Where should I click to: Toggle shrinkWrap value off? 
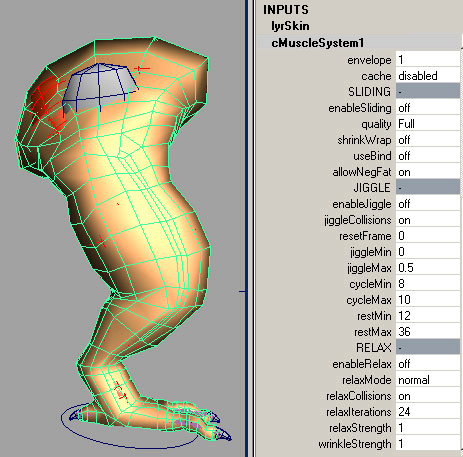(428, 140)
